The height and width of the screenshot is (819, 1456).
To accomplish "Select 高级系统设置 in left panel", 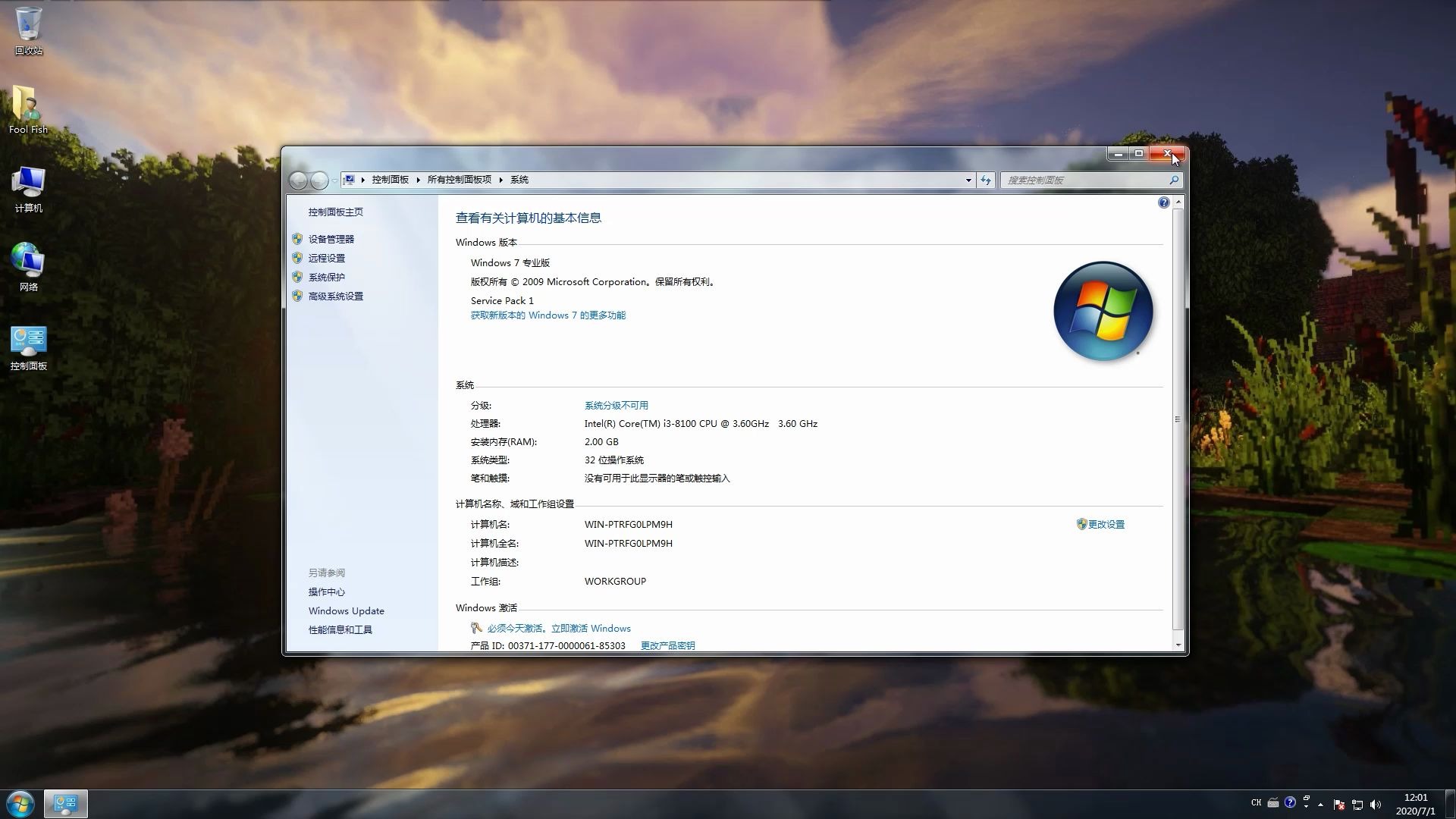I will coord(335,297).
